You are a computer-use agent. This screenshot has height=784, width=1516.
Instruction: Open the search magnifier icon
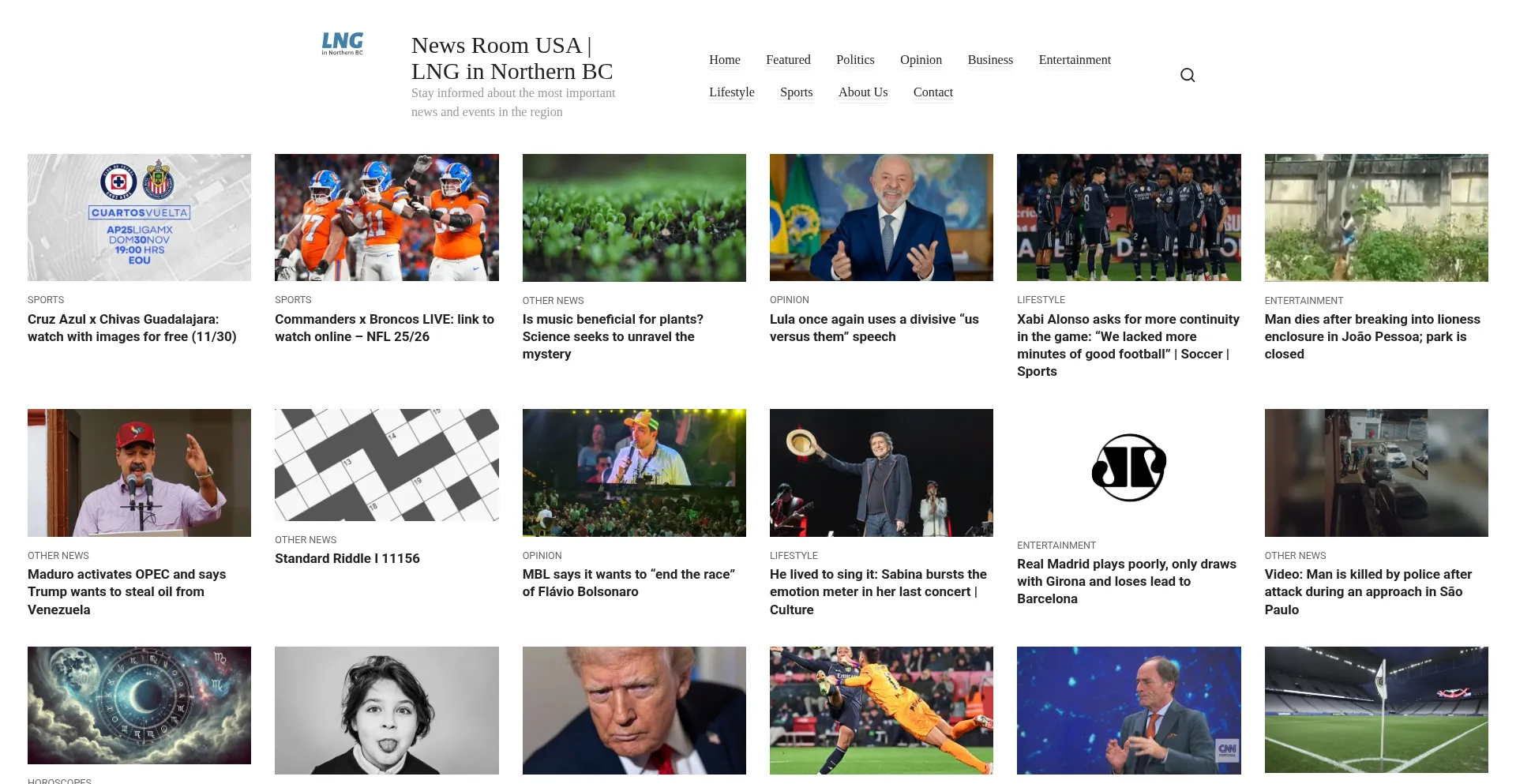pyautogui.click(x=1188, y=75)
